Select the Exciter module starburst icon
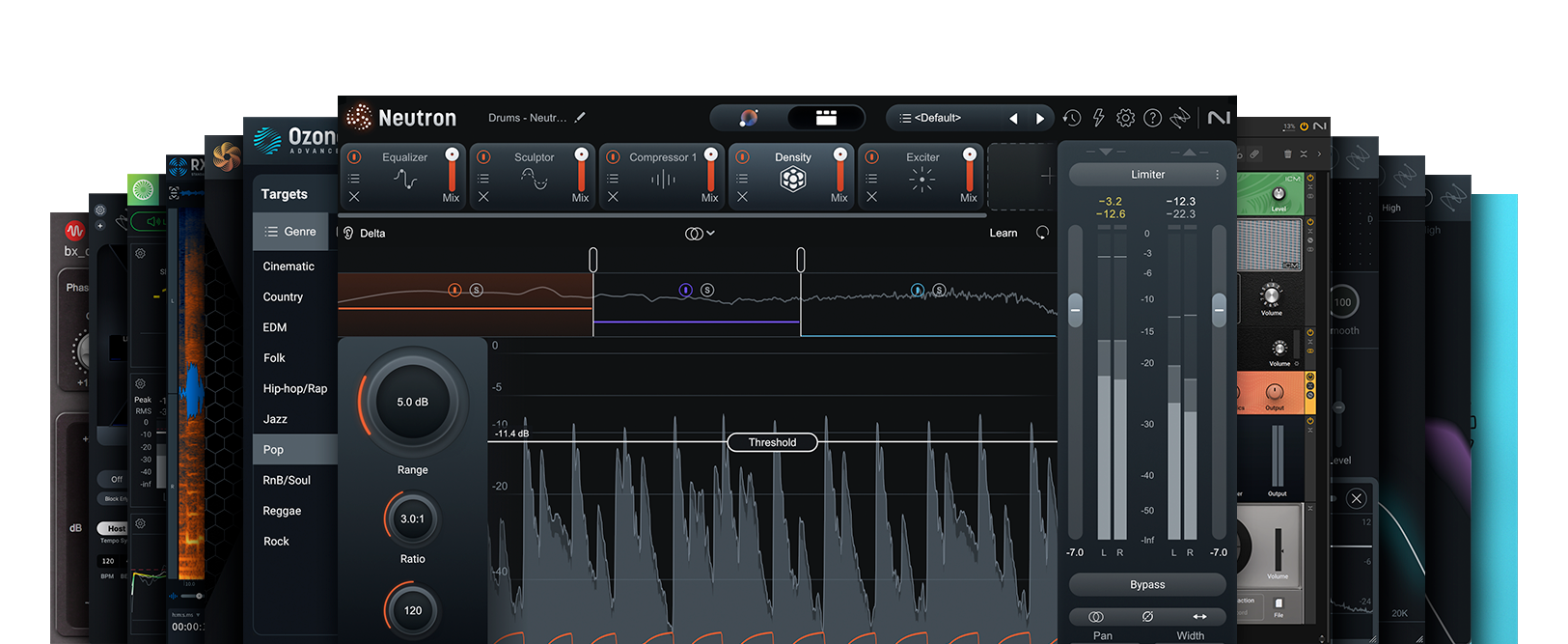The width and height of the screenshot is (1568, 644). pos(922,180)
